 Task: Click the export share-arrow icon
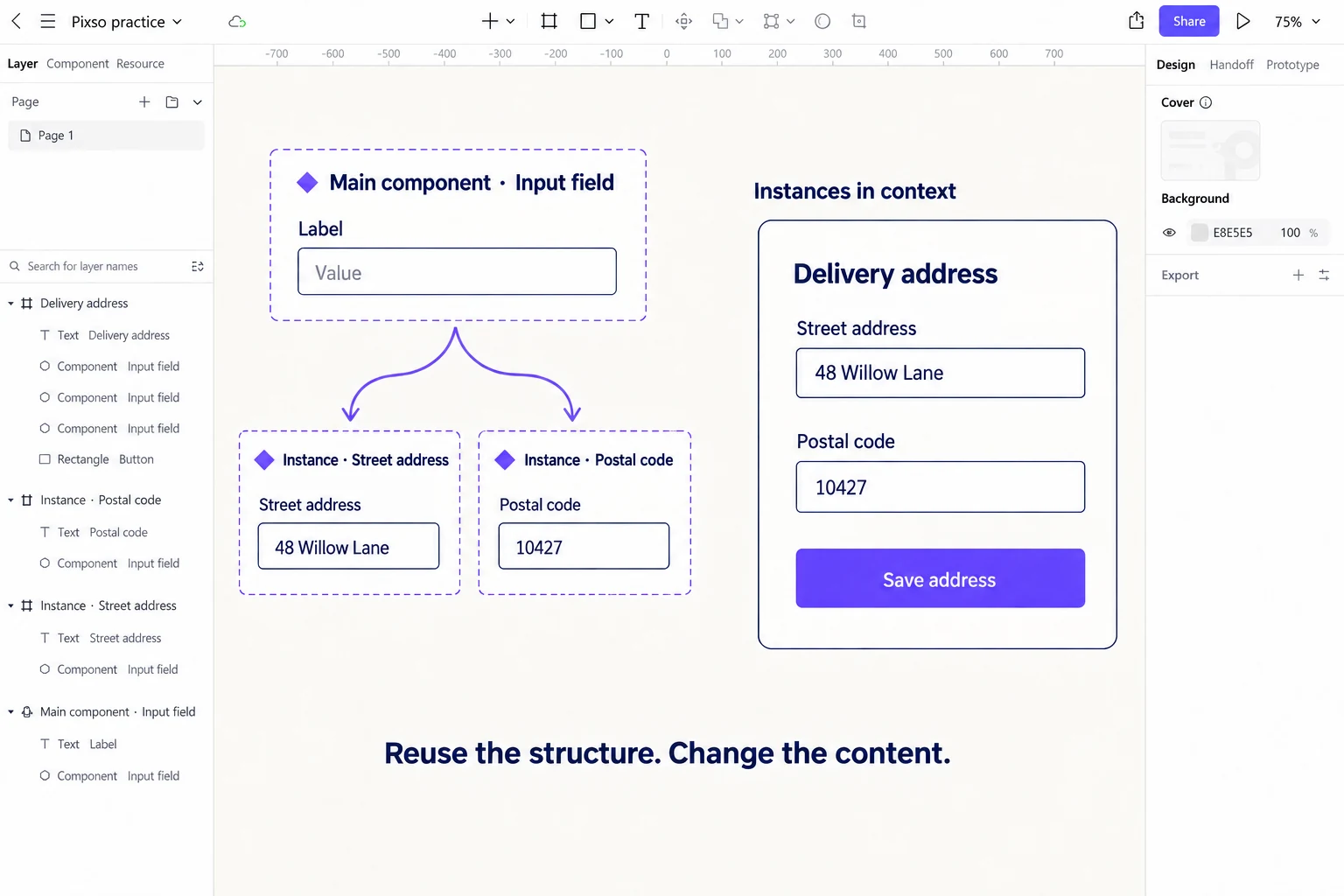[x=1137, y=20]
